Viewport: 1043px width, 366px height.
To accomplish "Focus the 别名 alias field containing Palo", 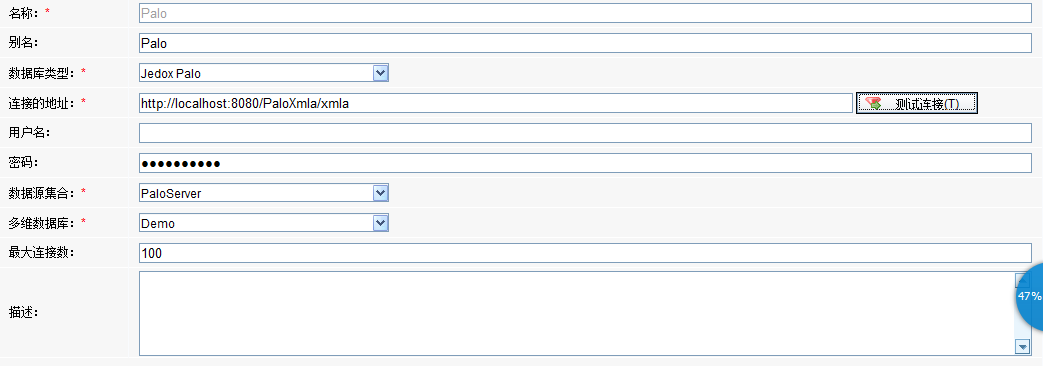I will pos(585,43).
